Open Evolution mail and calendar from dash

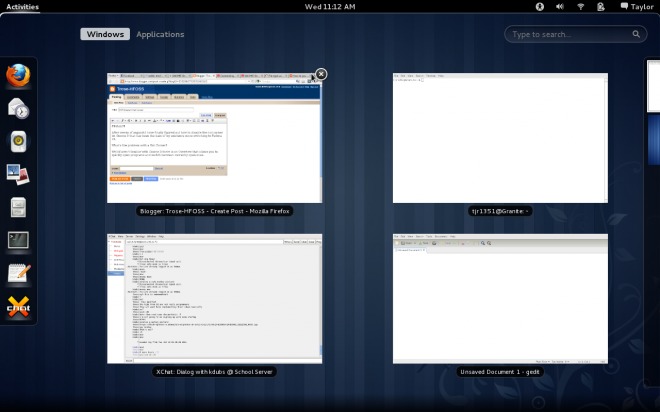pos(19,108)
